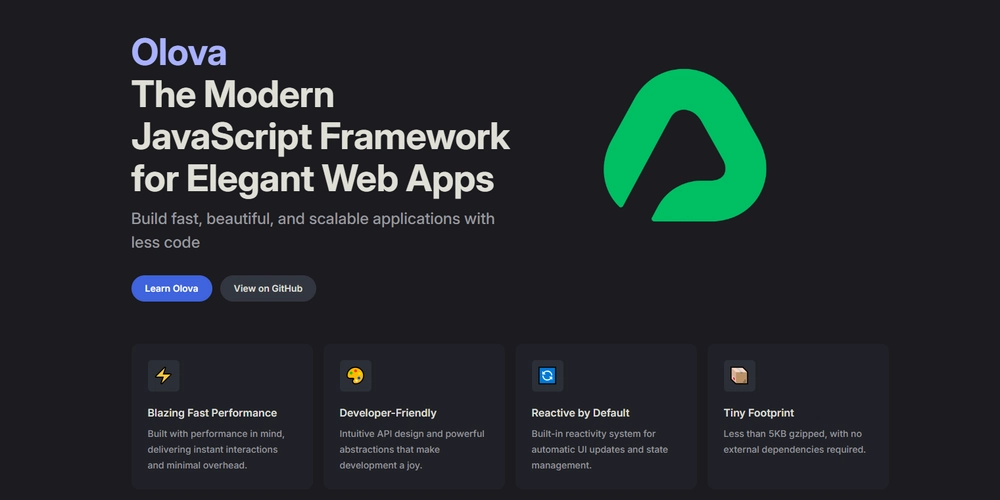Click the Learn Olova button

coord(172,288)
